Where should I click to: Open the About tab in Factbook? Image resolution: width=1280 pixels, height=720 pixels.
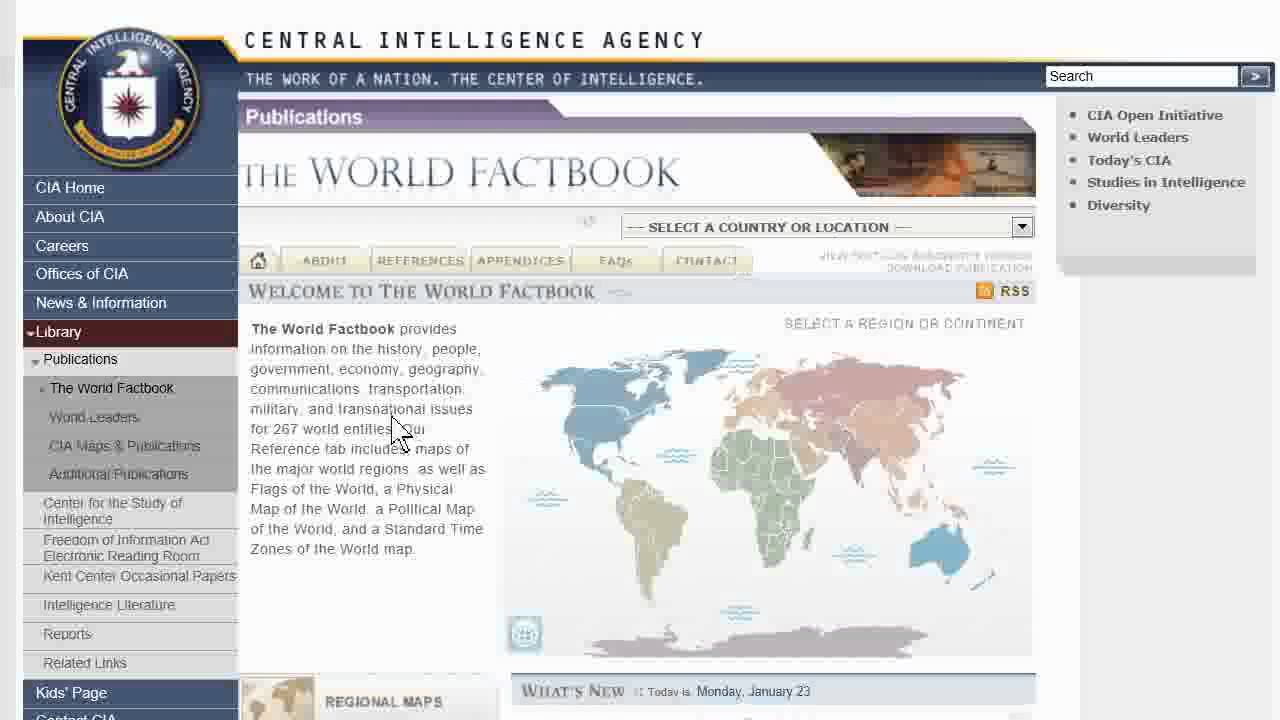(x=324, y=261)
